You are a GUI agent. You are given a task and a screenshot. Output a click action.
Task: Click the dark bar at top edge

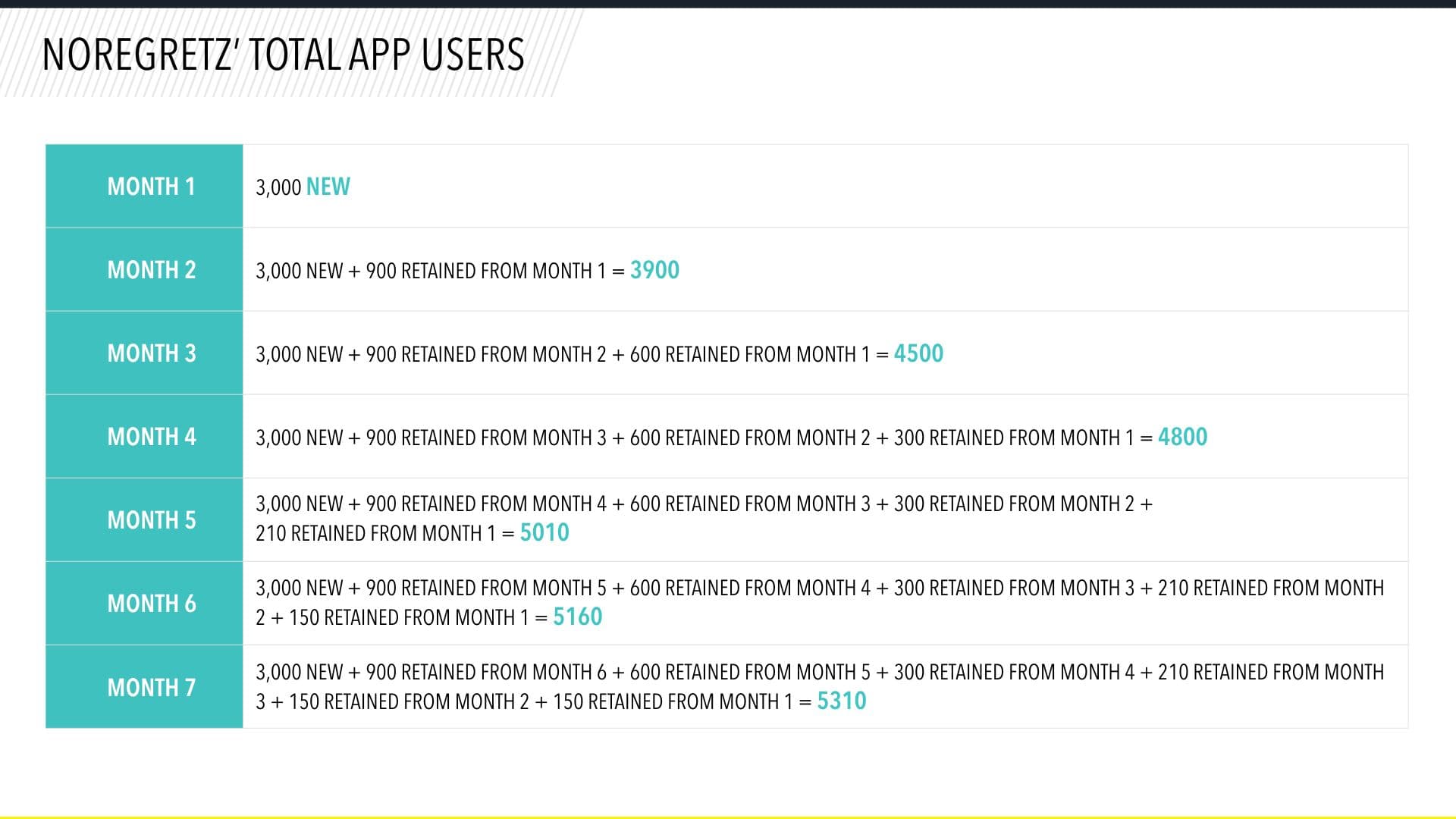[x=728, y=4]
